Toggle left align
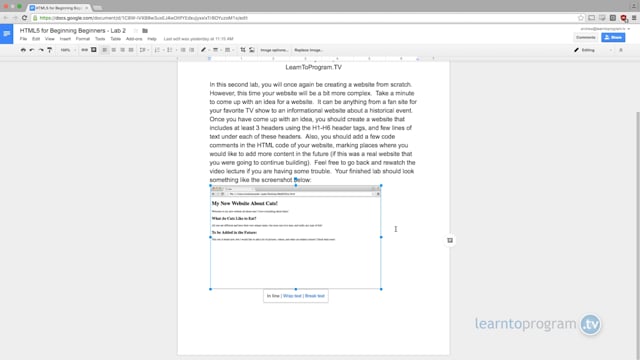Image resolution: width=640 pixels, height=360 pixels. tap(105, 50)
